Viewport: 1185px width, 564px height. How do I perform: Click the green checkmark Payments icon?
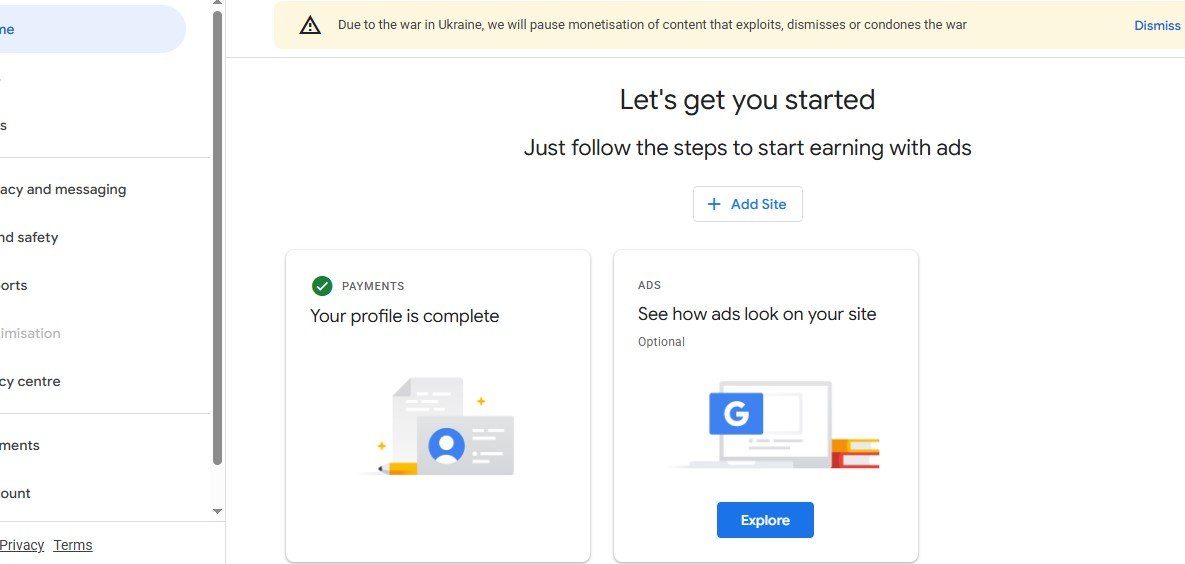click(322, 286)
